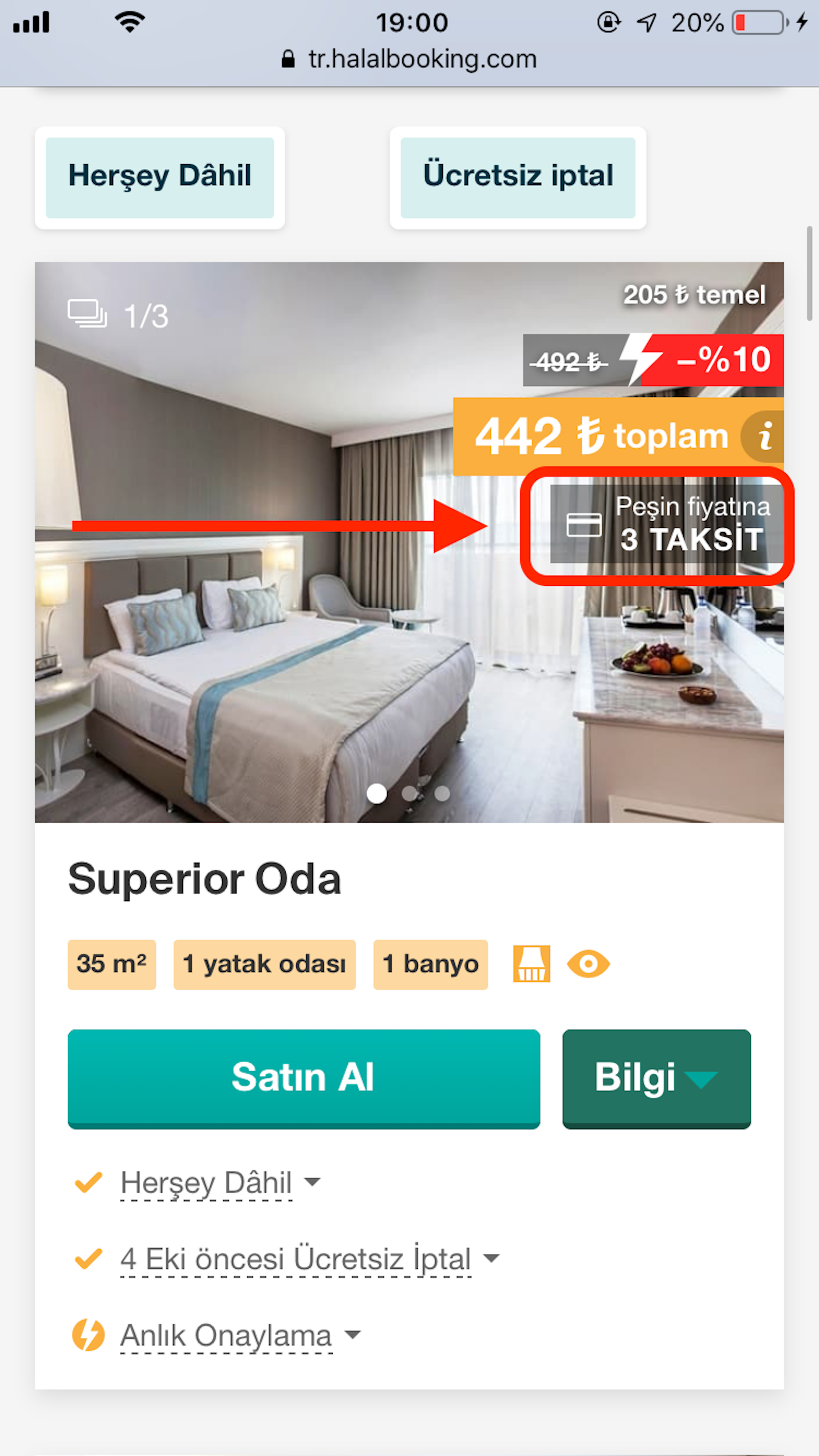Viewport: 819px width, 1456px height.
Task: Expand the Anlık Onaylama dropdown
Action: pos(240,1335)
